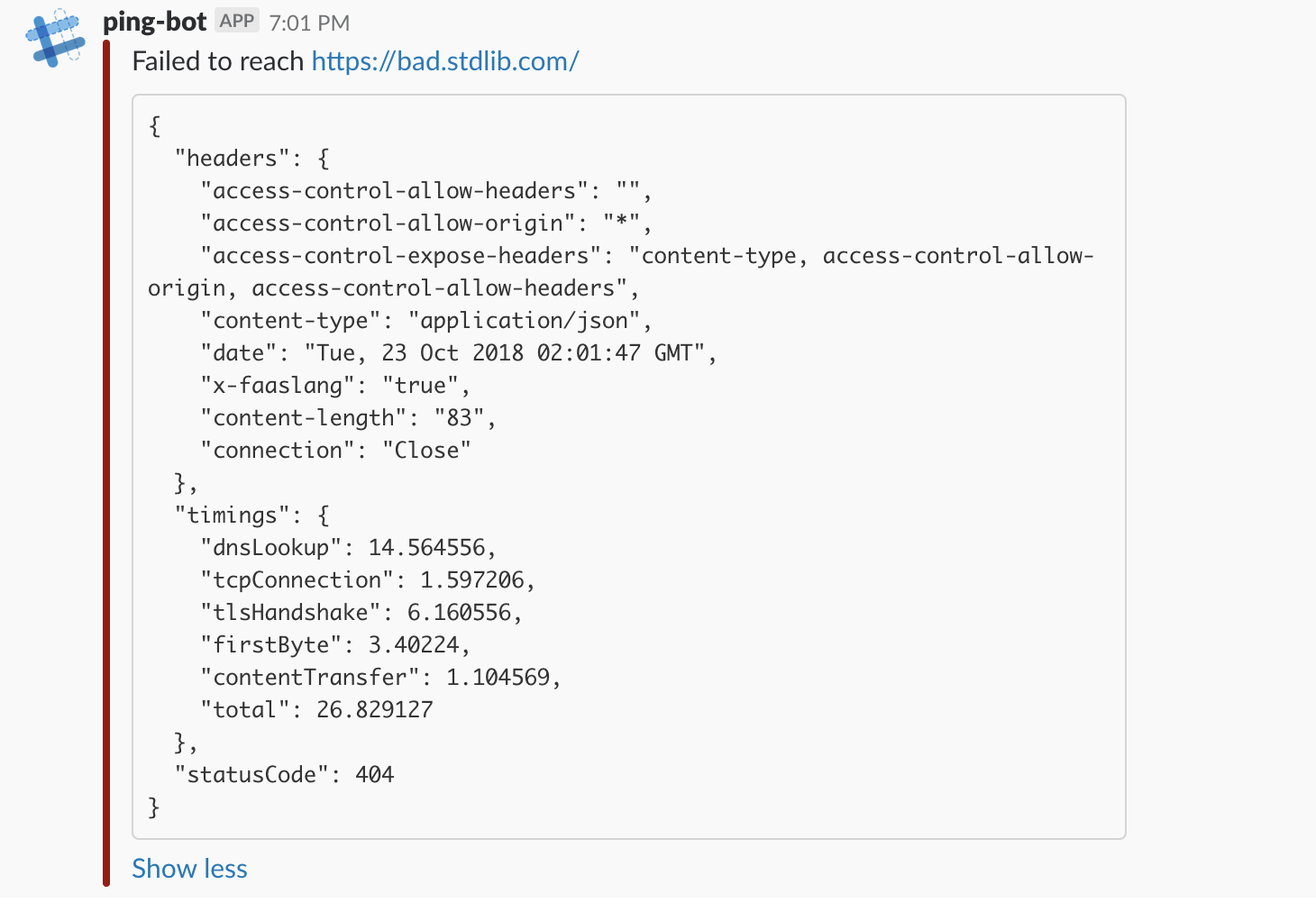Click the APP badge next to ping-bot
The width and height of the screenshot is (1316, 912).
tap(237, 21)
